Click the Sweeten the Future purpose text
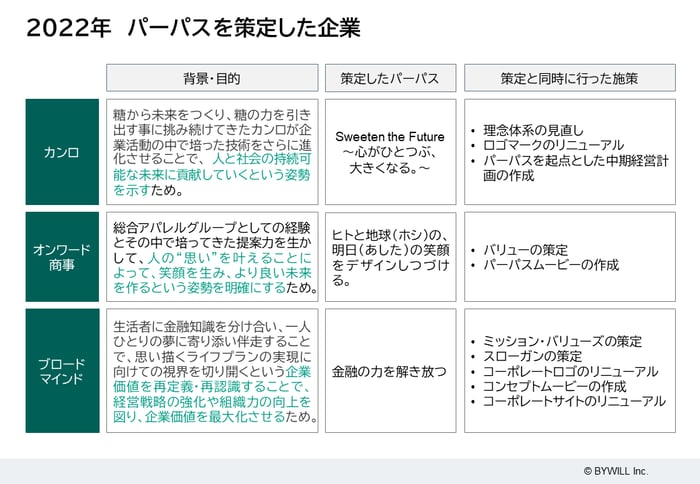 coord(390,152)
